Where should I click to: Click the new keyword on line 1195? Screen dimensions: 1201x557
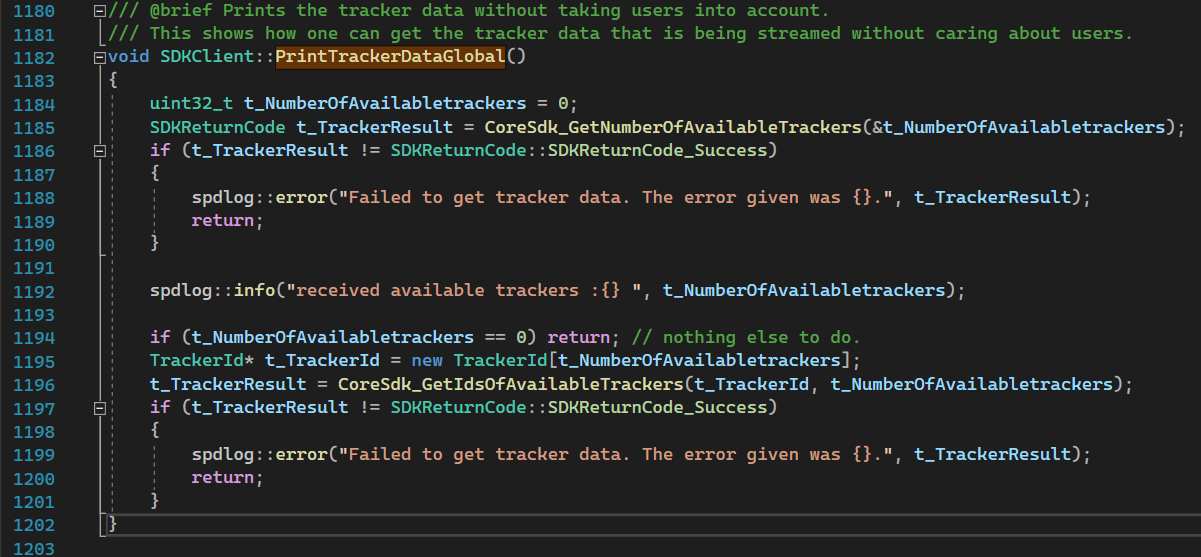428,361
